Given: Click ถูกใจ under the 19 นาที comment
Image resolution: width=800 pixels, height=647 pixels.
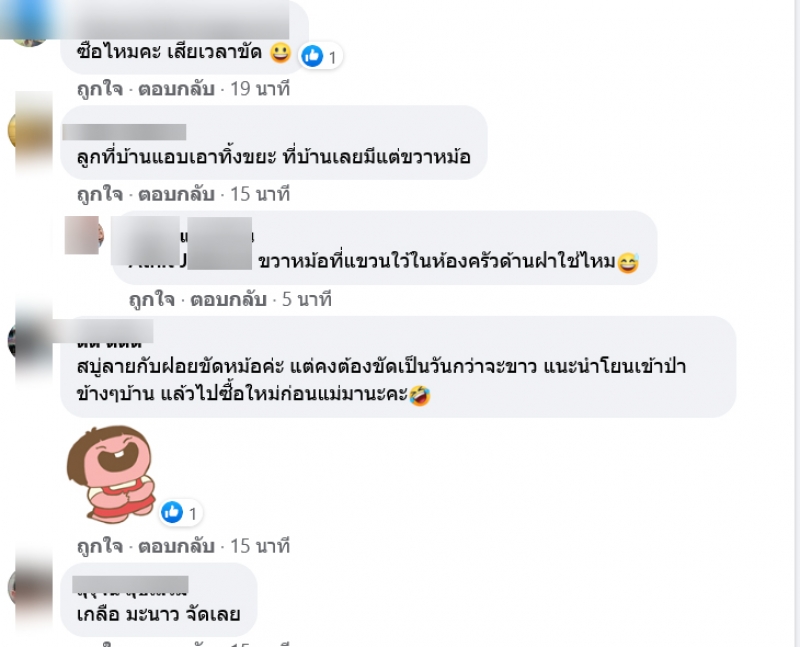Looking at the screenshot, I should 100,89.
